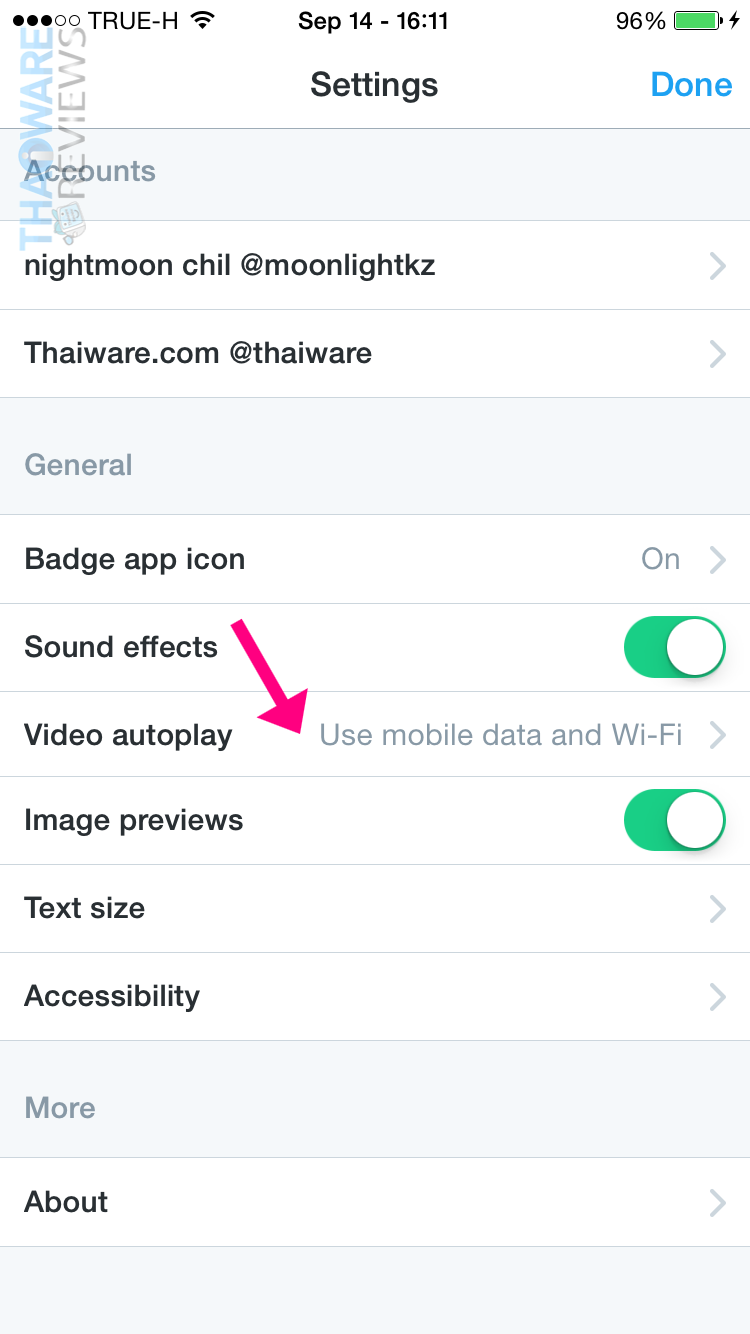Open the About page
This screenshot has height=1334, width=750.
66,1202
